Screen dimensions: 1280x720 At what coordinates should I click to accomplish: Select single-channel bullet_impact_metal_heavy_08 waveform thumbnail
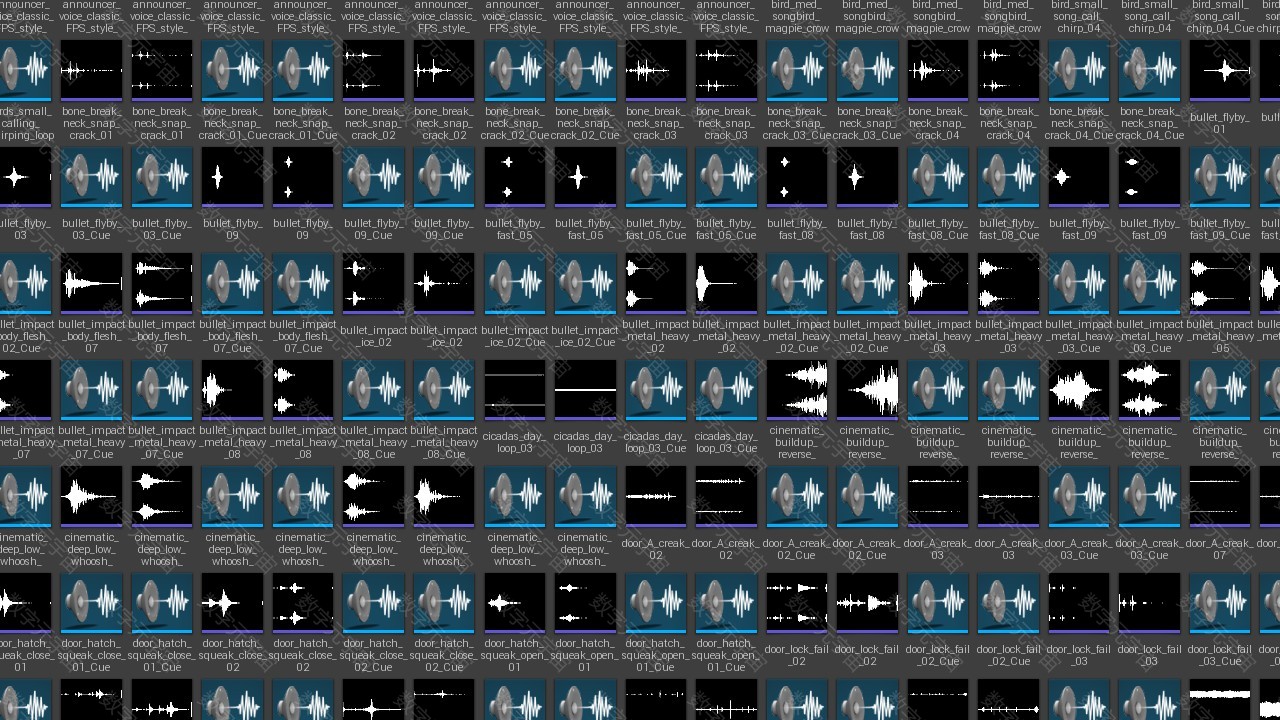[x=232, y=390]
